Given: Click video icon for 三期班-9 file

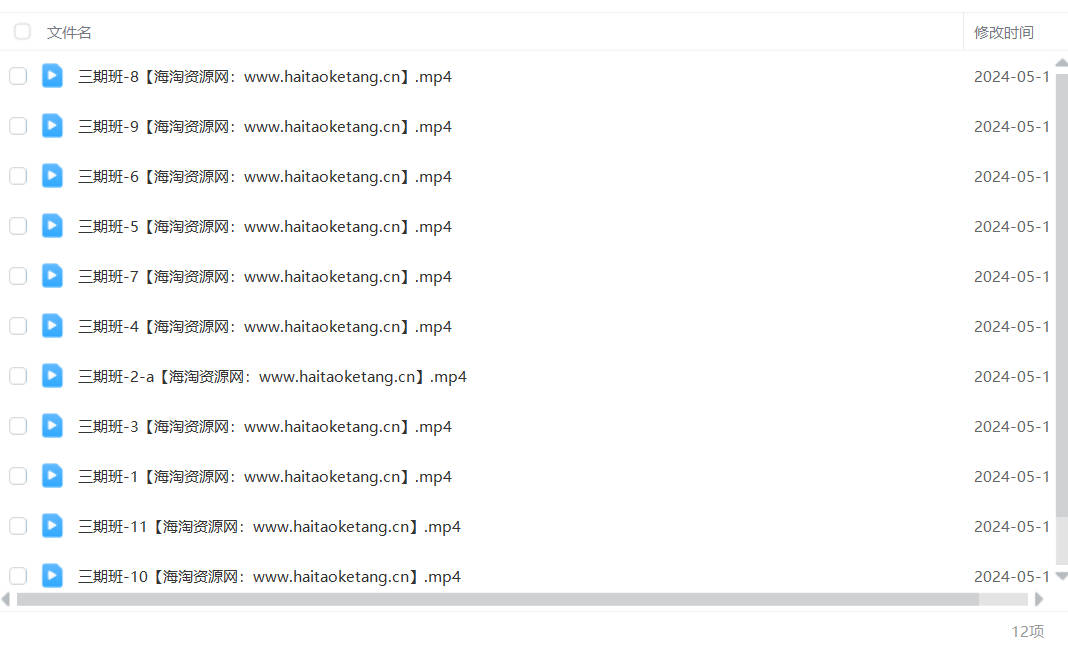Looking at the screenshot, I should tap(52, 125).
